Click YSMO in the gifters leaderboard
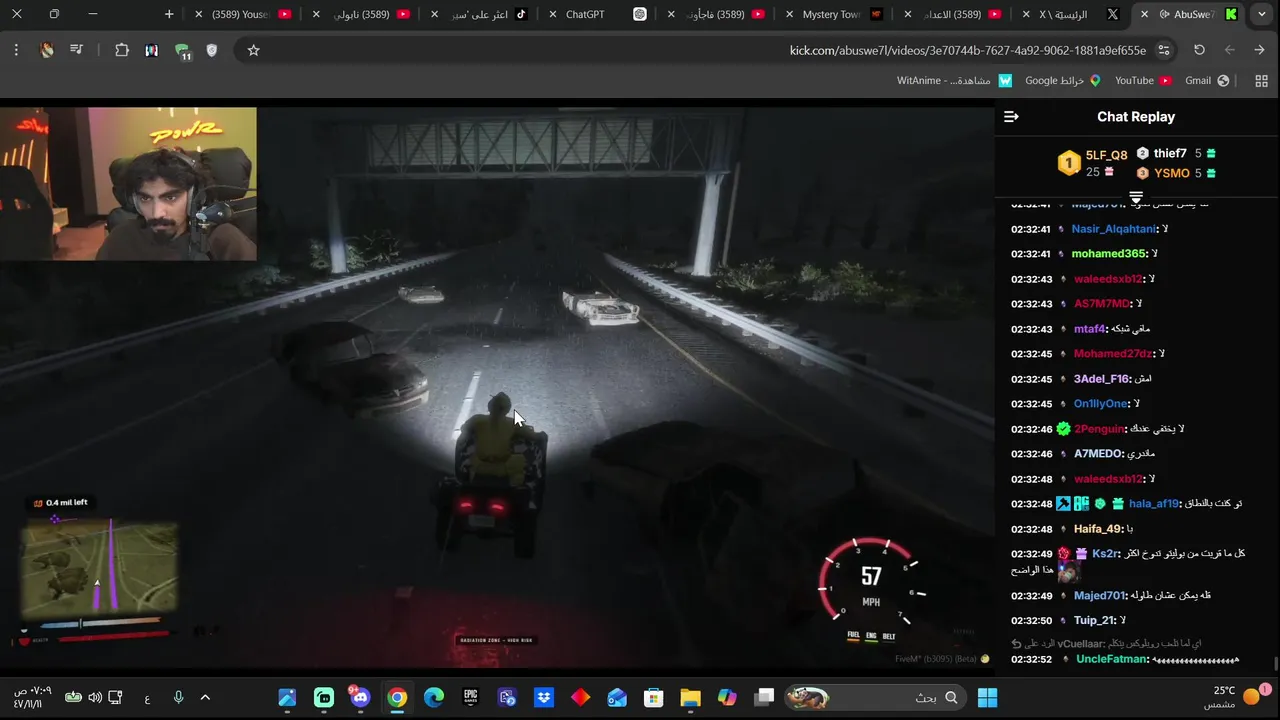This screenshot has width=1280, height=720. (1172, 173)
